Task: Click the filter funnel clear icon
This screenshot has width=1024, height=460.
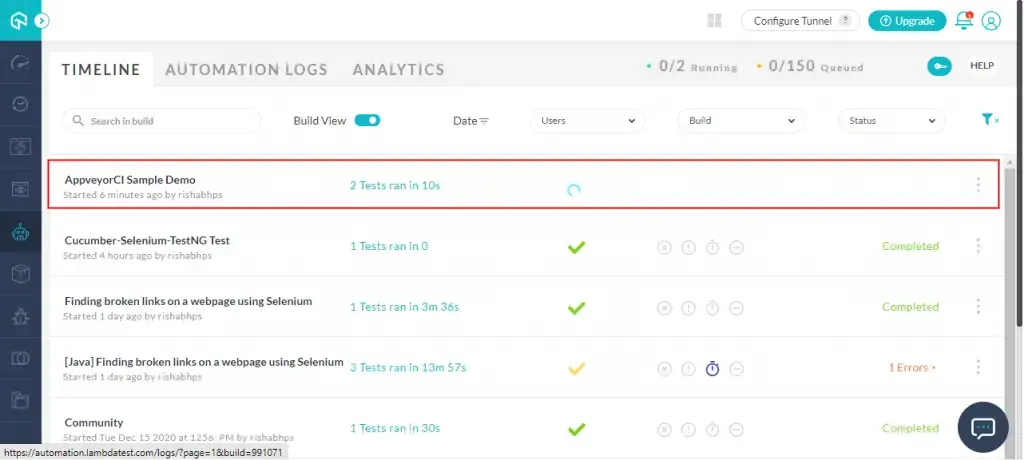Action: (989, 120)
